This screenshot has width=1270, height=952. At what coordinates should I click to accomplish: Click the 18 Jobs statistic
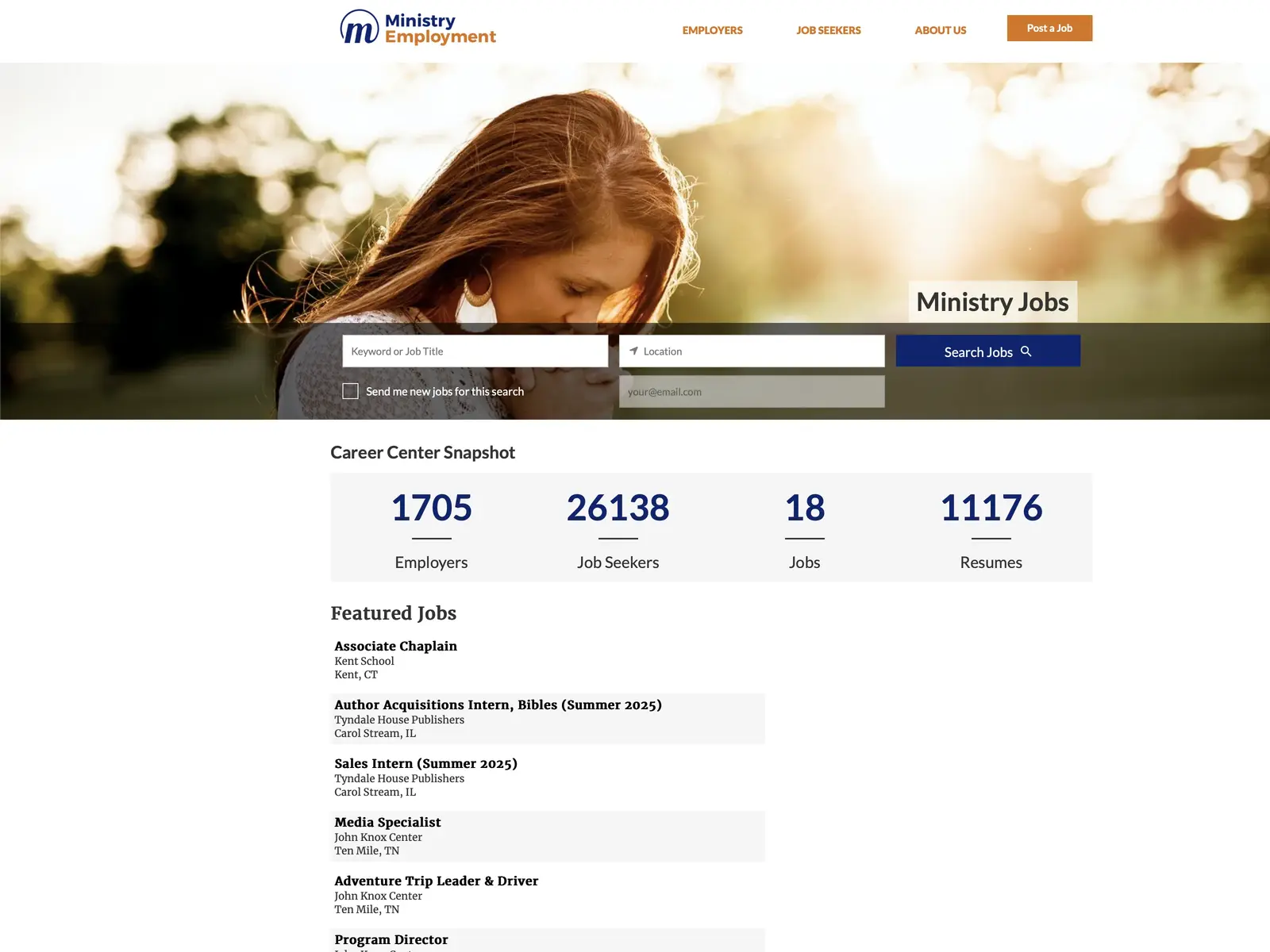(804, 529)
